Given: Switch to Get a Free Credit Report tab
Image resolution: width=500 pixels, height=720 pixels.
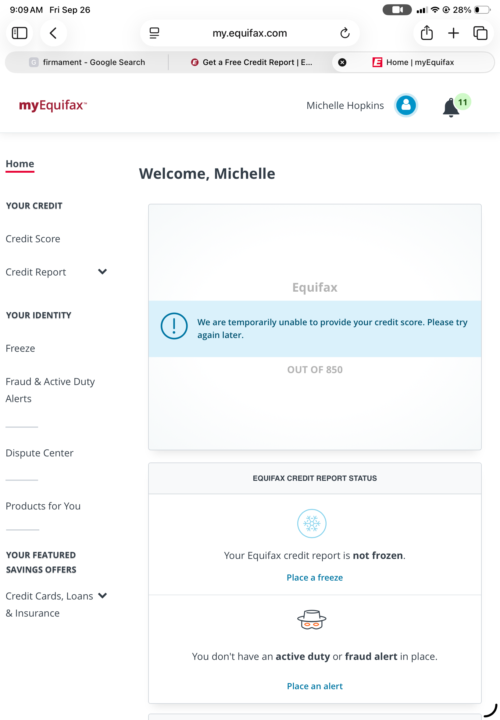Looking at the screenshot, I should [x=251, y=62].
